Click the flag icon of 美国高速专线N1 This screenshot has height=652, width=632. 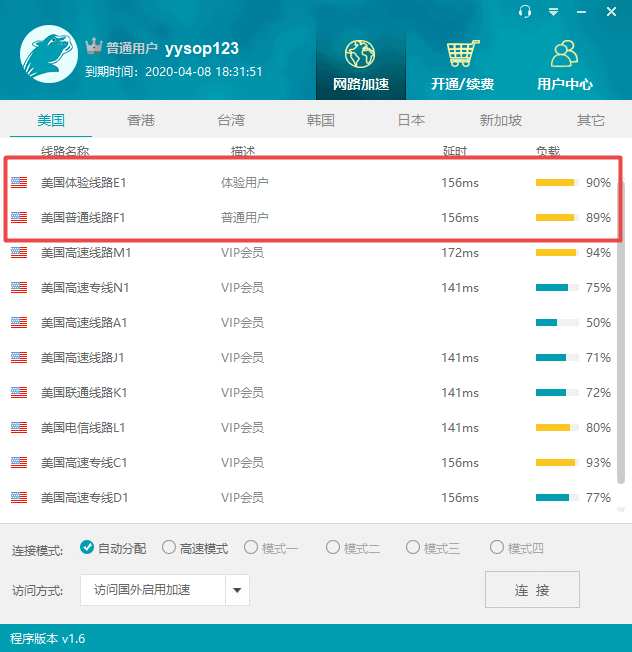pos(19,288)
